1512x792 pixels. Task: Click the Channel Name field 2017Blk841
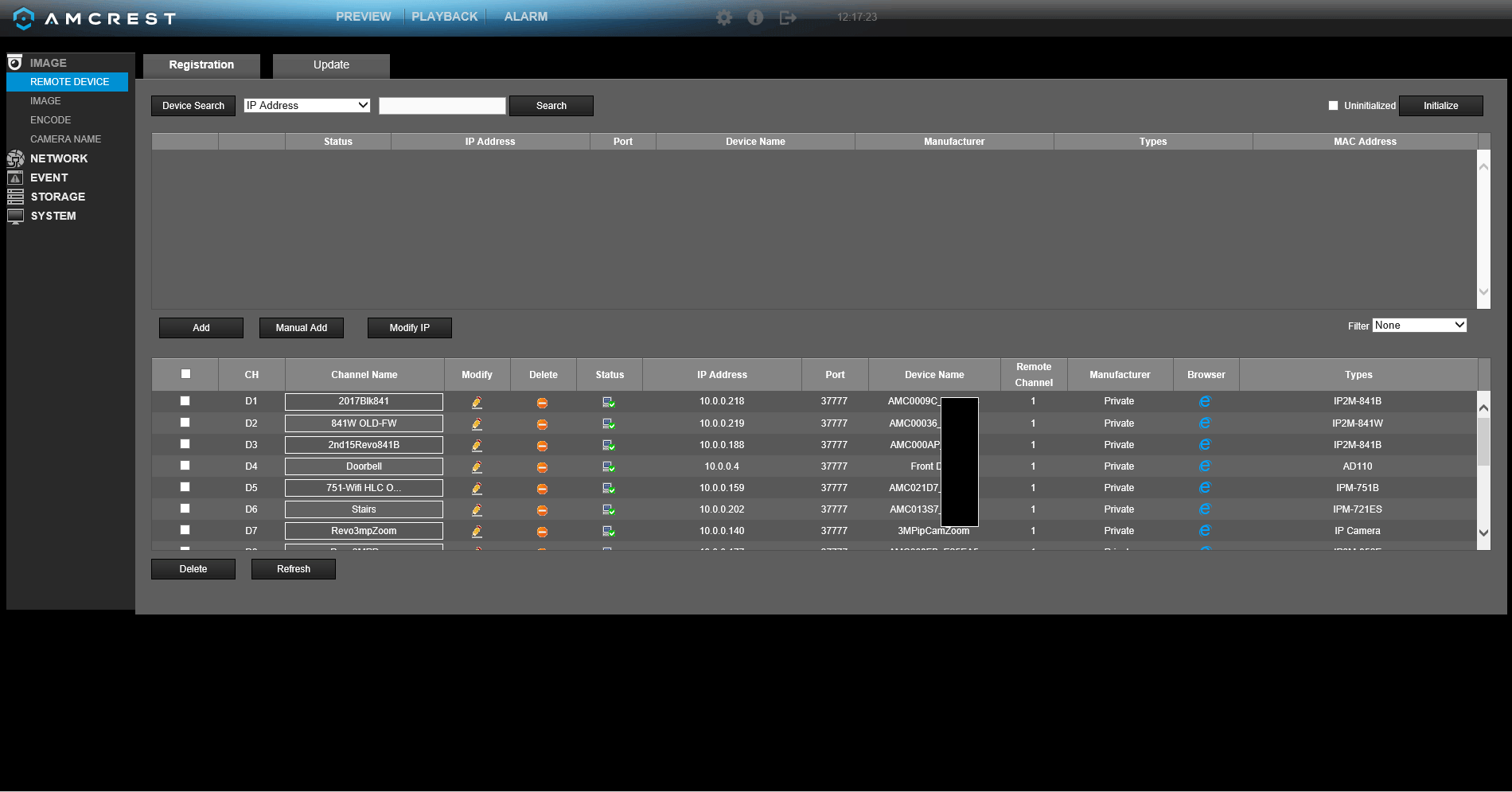pyautogui.click(x=364, y=401)
